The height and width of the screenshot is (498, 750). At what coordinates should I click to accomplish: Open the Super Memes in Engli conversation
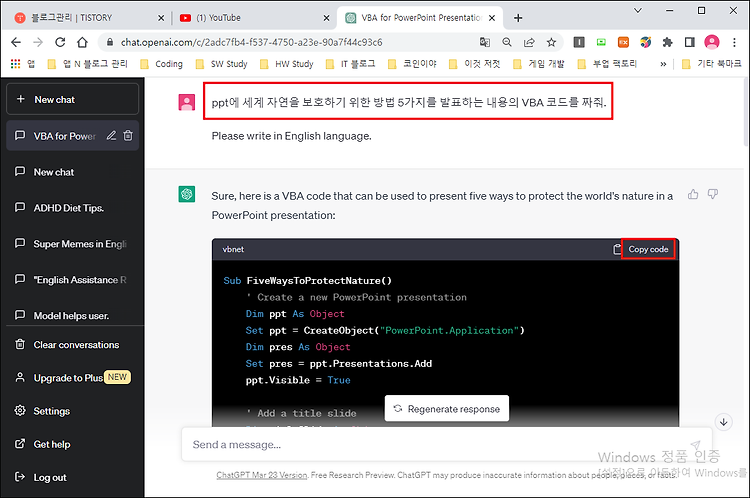(x=73, y=244)
